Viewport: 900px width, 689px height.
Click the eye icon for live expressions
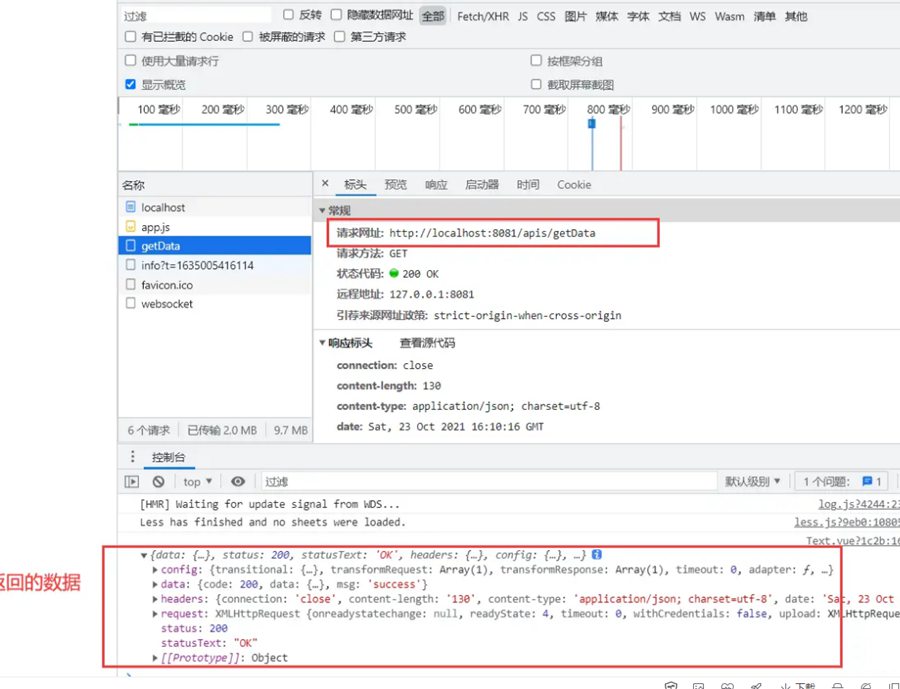point(238,481)
